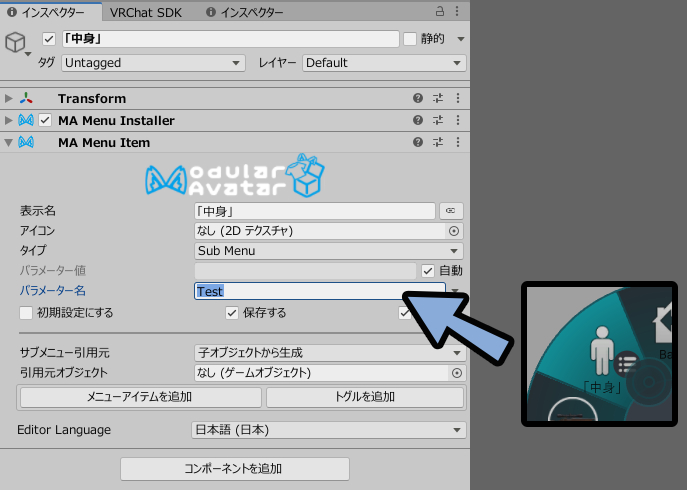Viewport: 687px width, 490px height.
Task: Click the パラメーター名 field containing Test
Action: 320,291
